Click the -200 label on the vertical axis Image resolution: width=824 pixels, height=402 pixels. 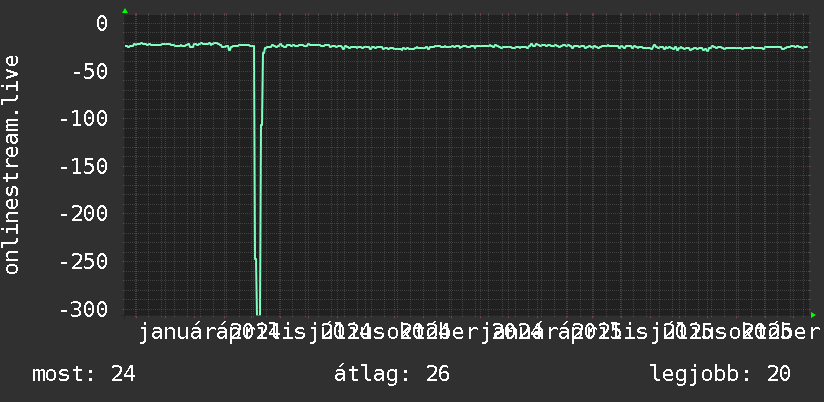tap(84, 214)
